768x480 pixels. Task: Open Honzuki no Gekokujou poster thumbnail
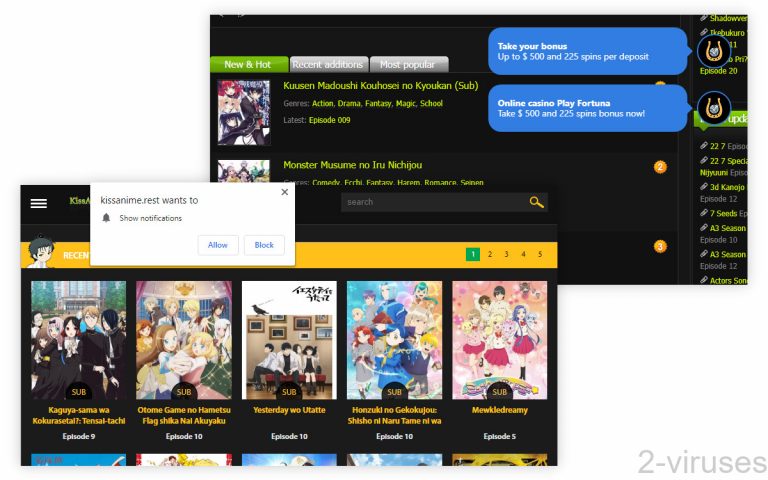pyautogui.click(x=394, y=340)
